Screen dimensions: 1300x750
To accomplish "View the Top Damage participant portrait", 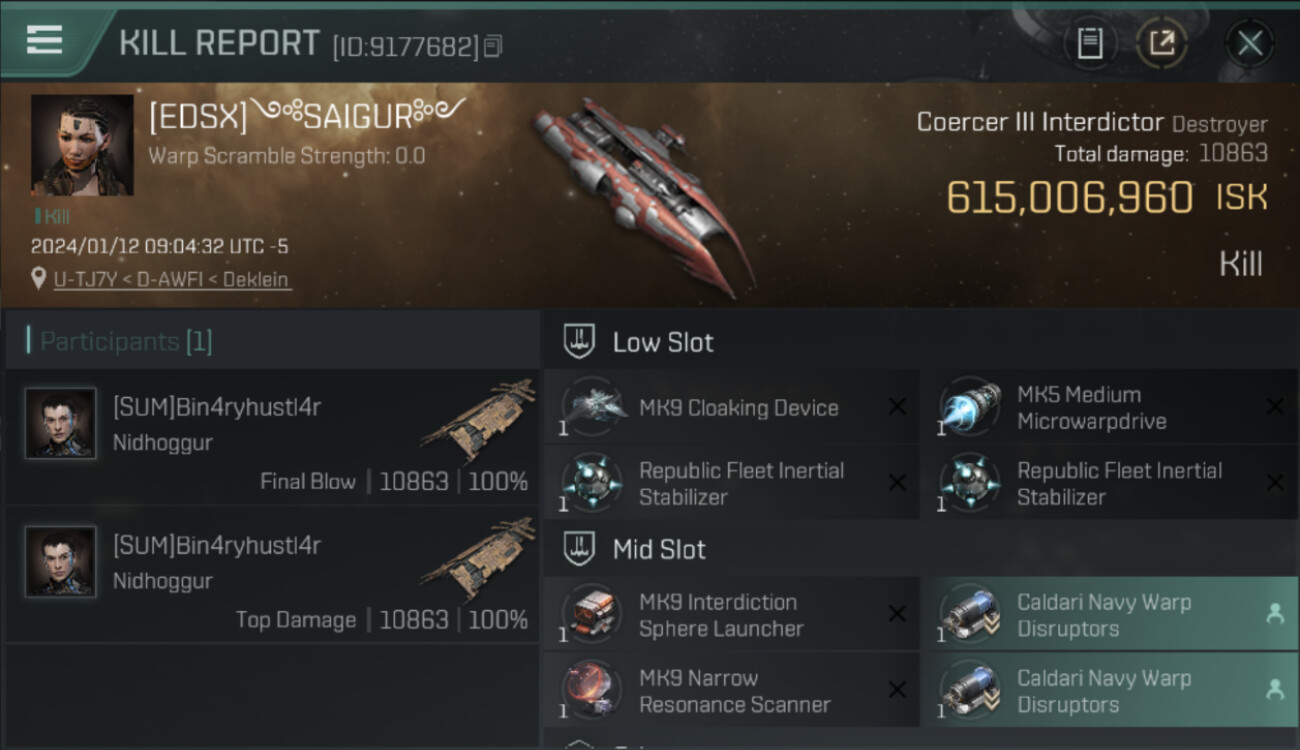I will tap(60, 562).
